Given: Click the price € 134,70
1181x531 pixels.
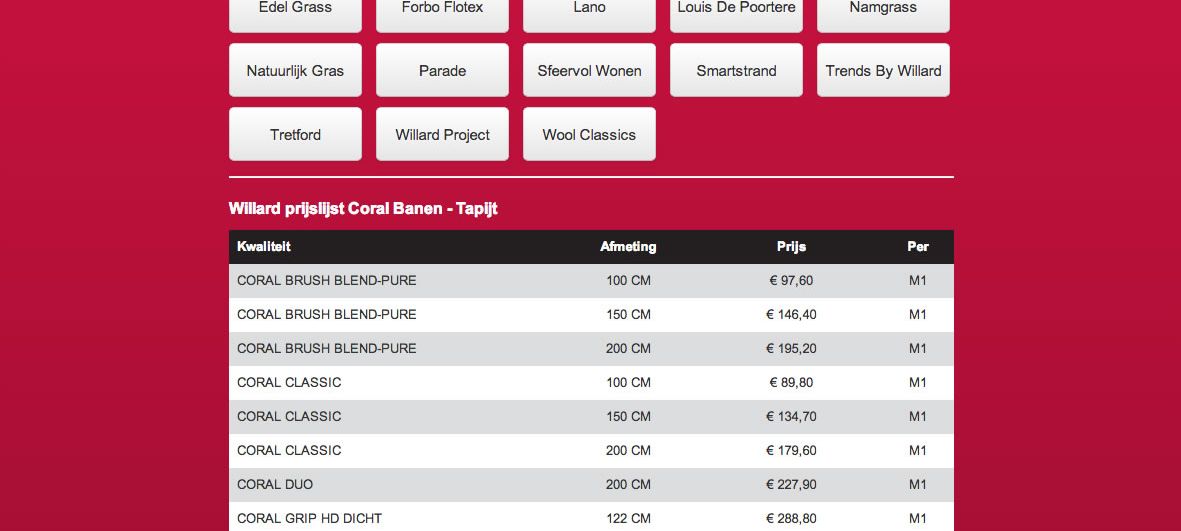Looking at the screenshot, I should point(792,416).
